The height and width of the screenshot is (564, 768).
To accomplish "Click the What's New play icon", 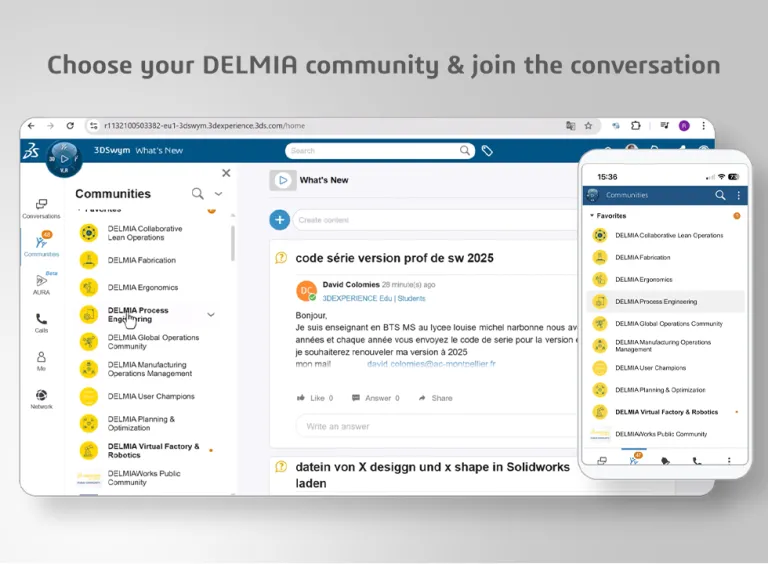I will pyautogui.click(x=283, y=180).
